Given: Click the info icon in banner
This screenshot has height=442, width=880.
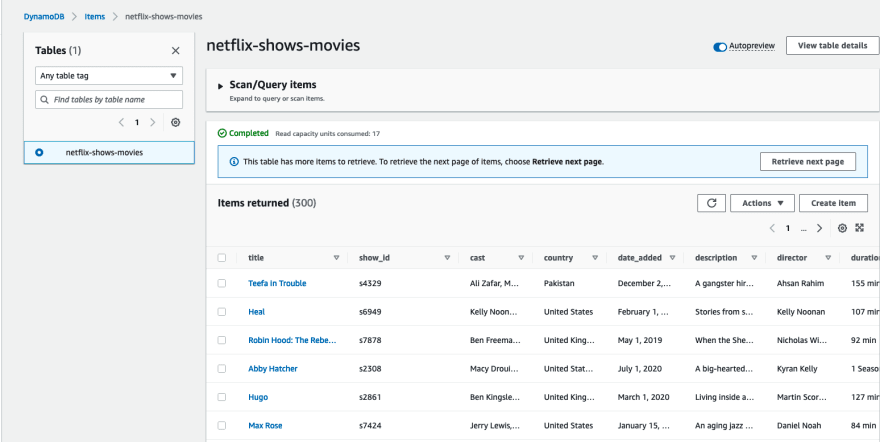Looking at the screenshot, I should coord(234,162).
